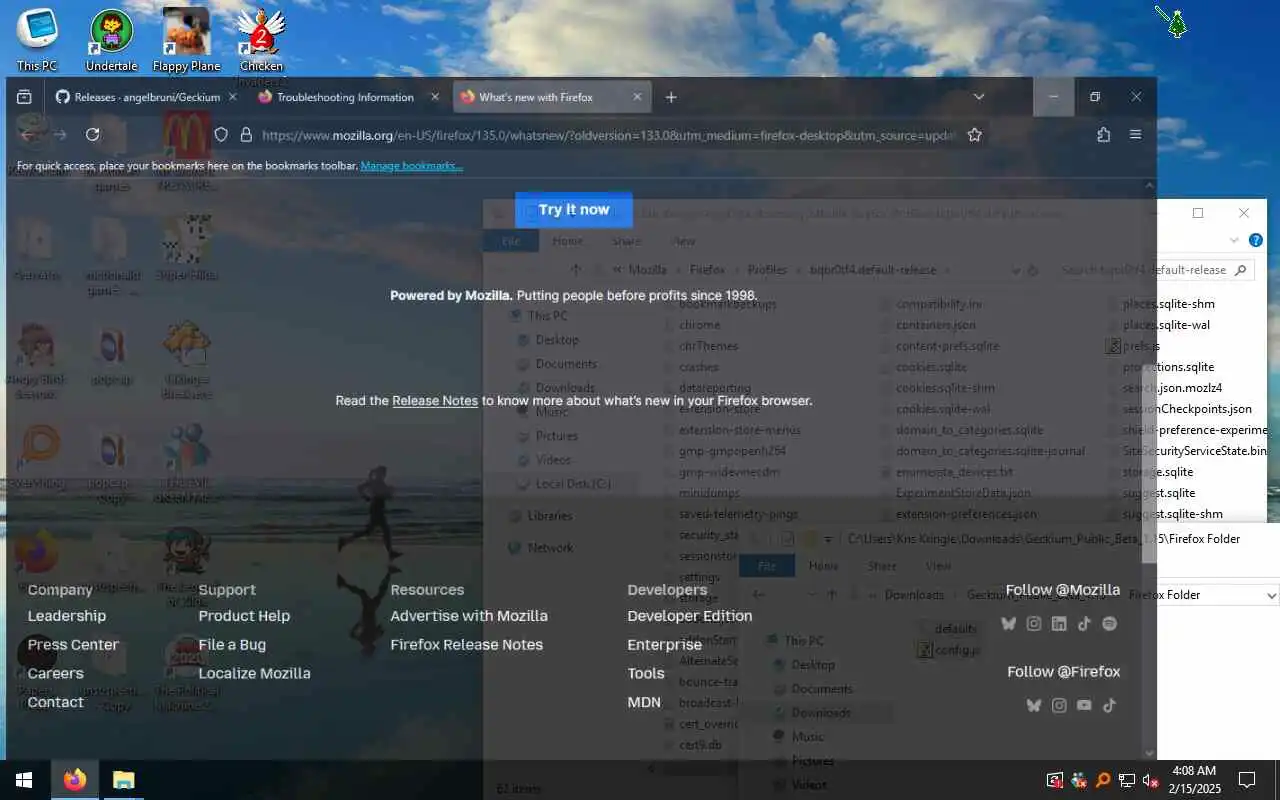Open Mozilla's Spotify icon

click(x=1109, y=623)
